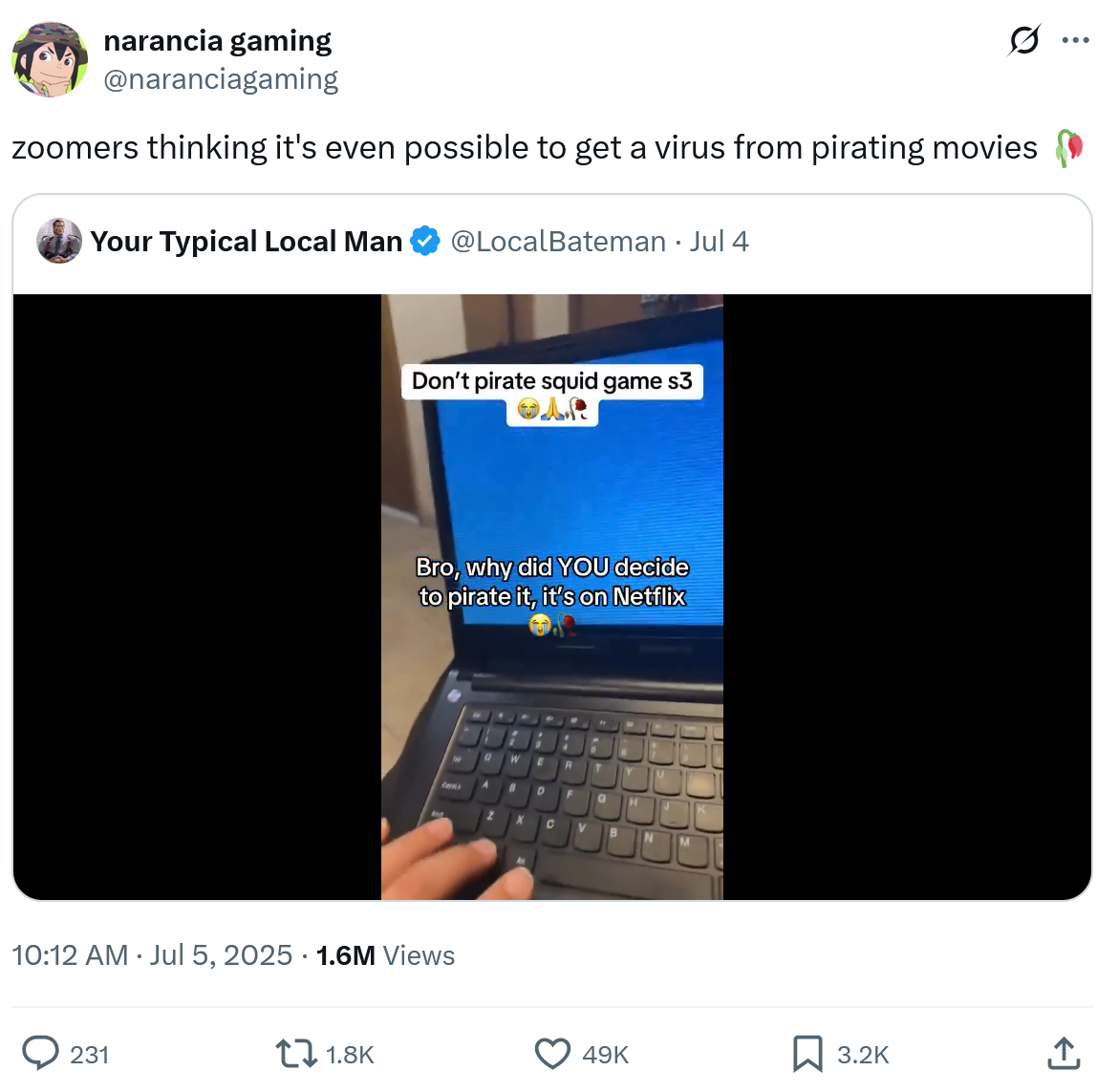Open the Grok slashed-circle icon
The image size is (1119, 1092).
point(1024,41)
